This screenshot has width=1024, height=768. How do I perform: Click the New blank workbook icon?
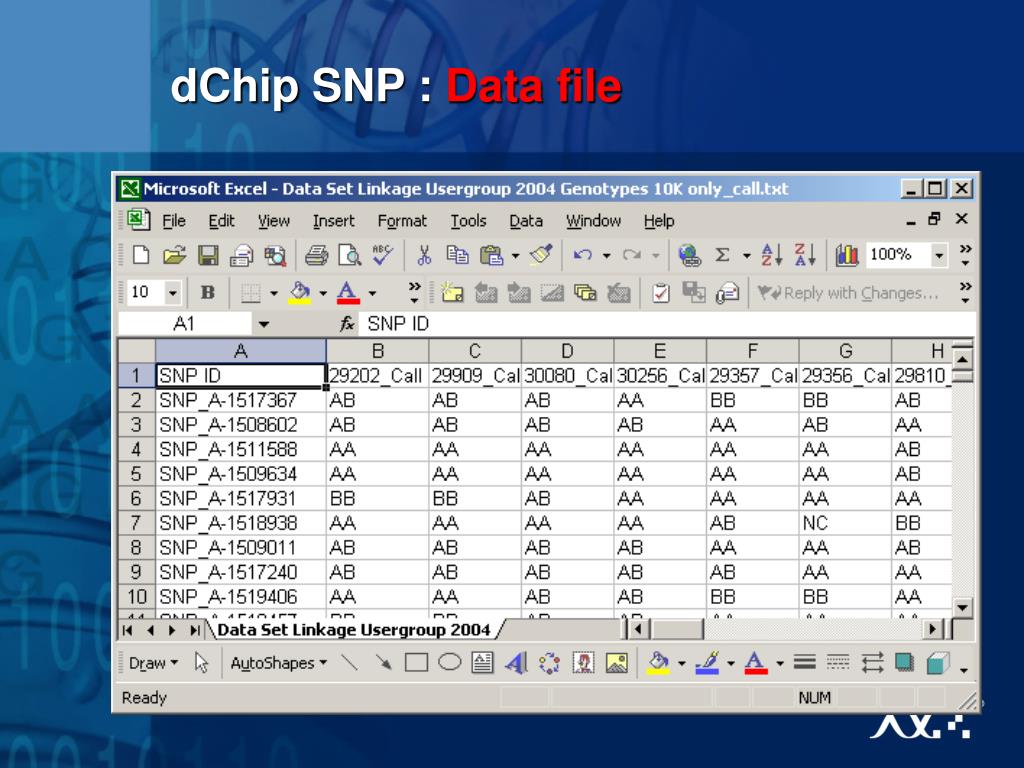pyautogui.click(x=141, y=255)
